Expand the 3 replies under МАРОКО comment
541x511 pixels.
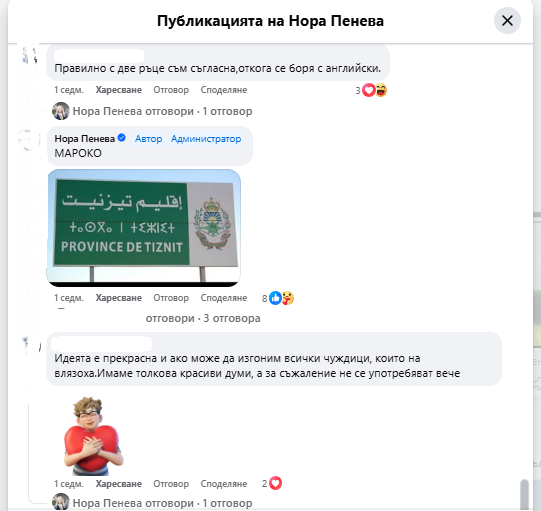[x=203, y=318]
